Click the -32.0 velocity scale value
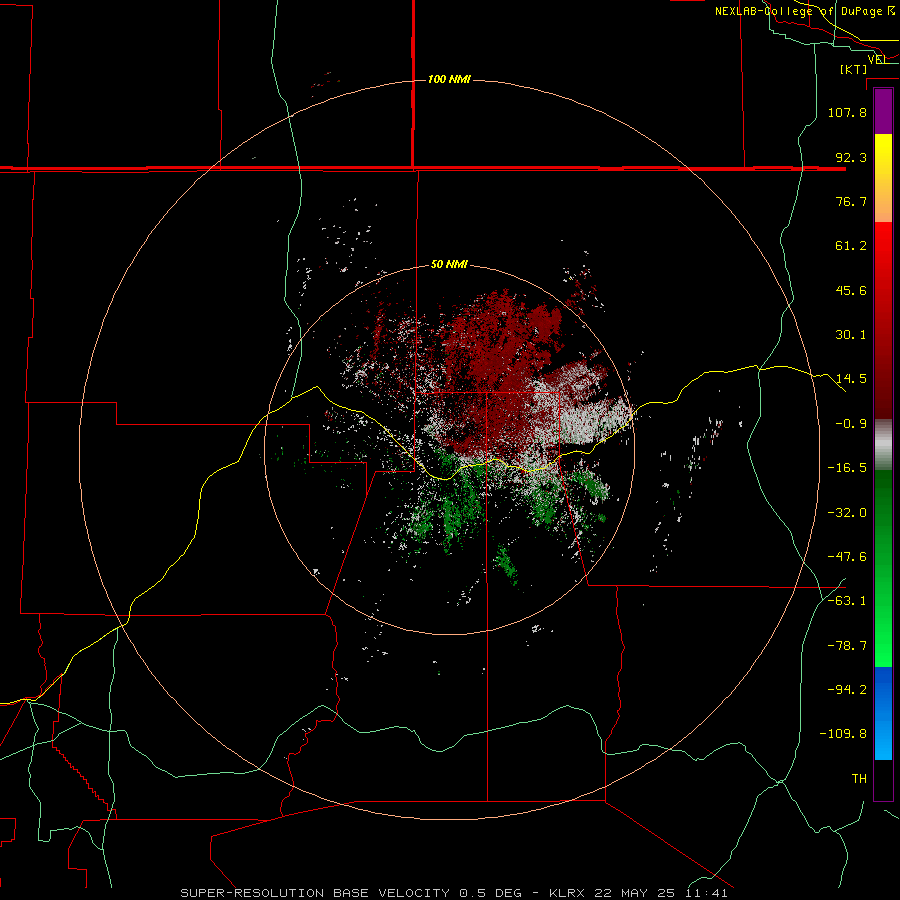 (847, 513)
